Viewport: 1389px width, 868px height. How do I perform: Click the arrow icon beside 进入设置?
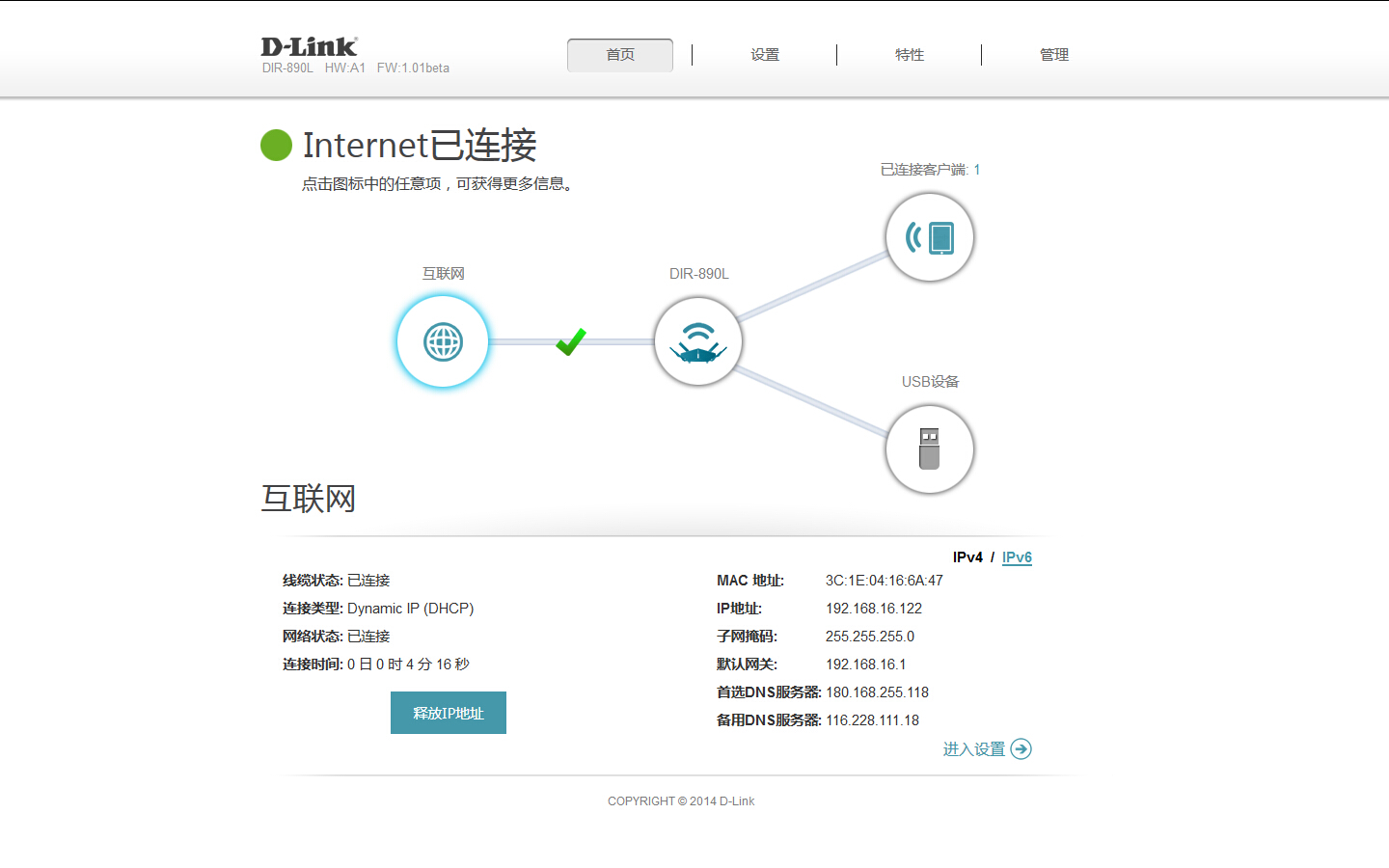click(1021, 749)
